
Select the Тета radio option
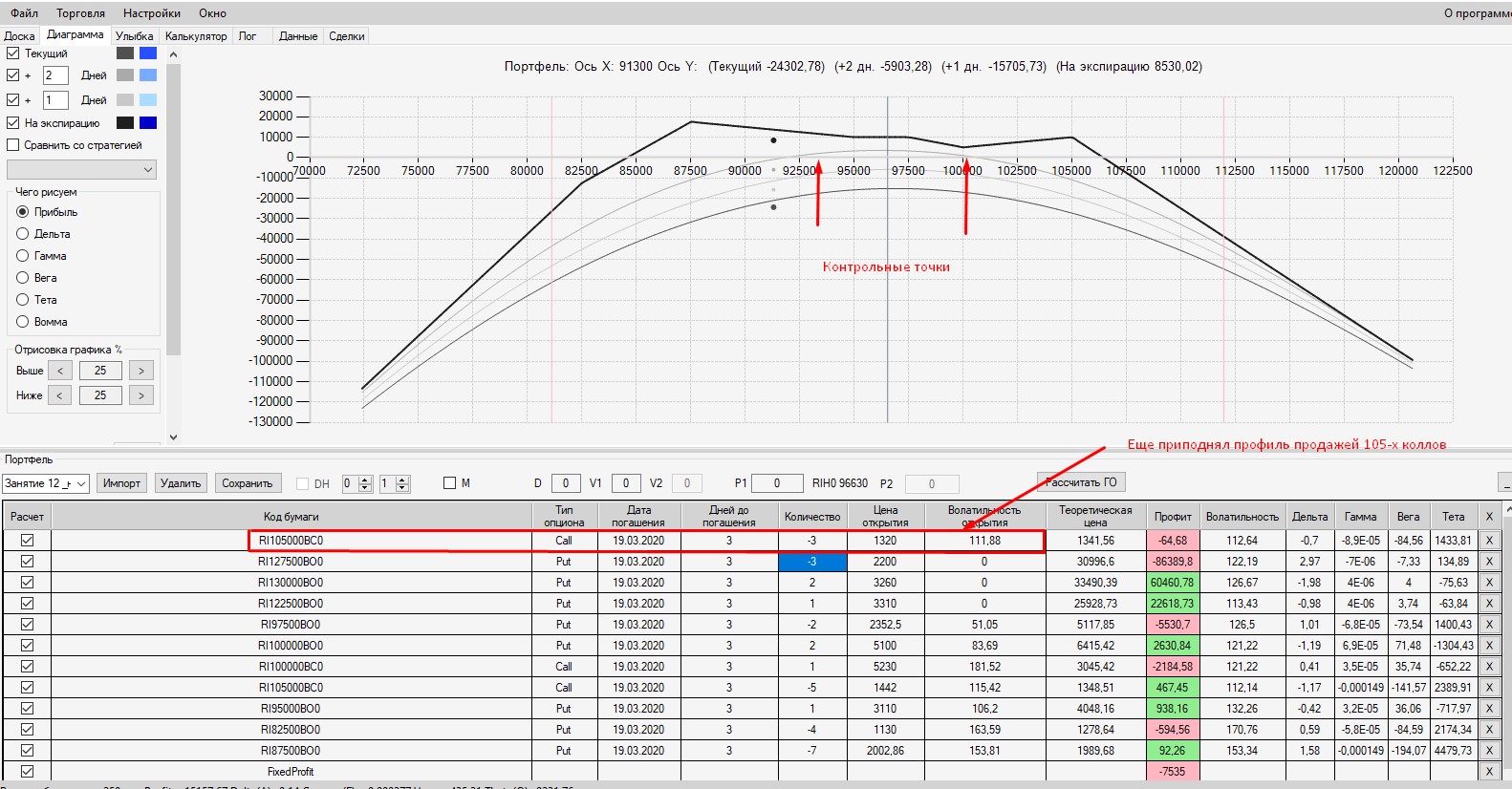[x=23, y=300]
